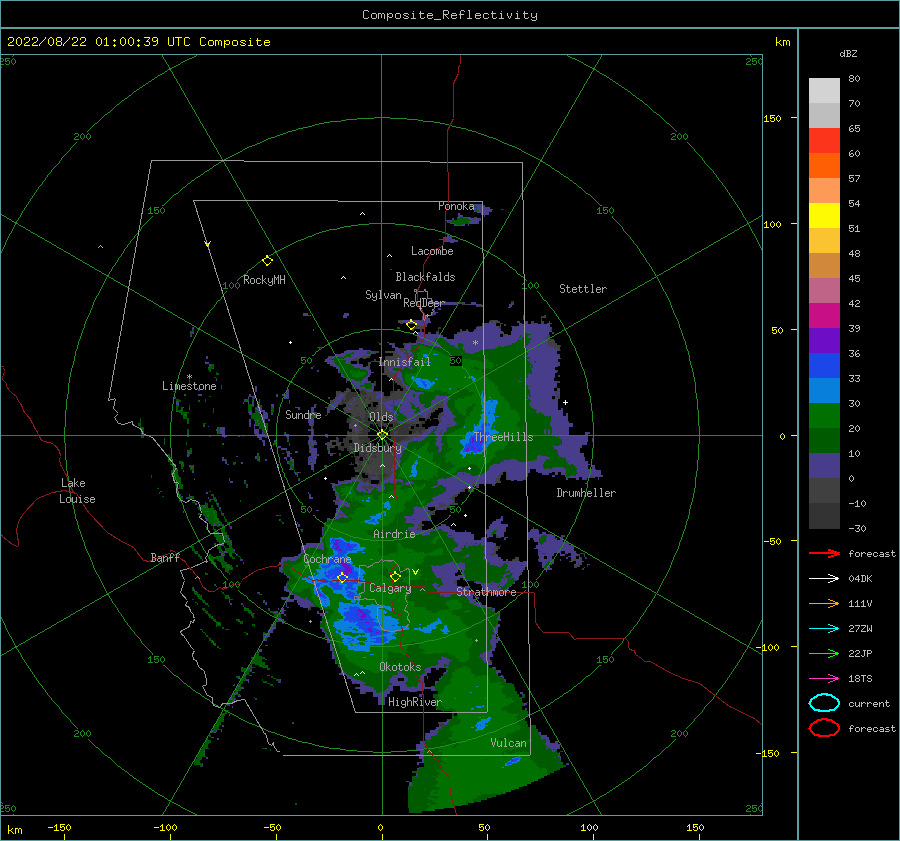
Task: Click the dBZ legend heading
Action: click(848, 53)
